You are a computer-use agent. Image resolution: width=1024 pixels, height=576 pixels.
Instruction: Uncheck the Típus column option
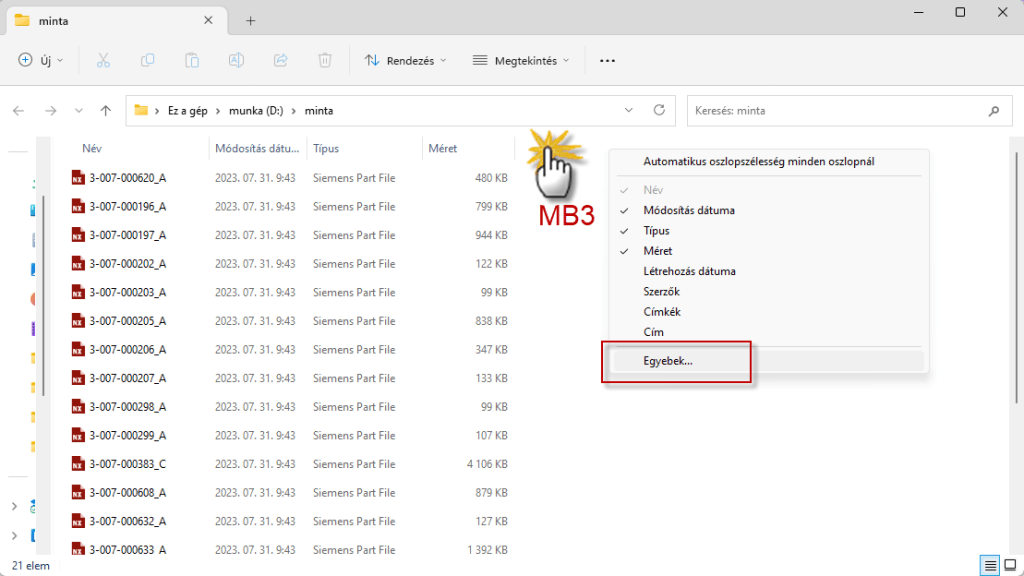tap(657, 231)
